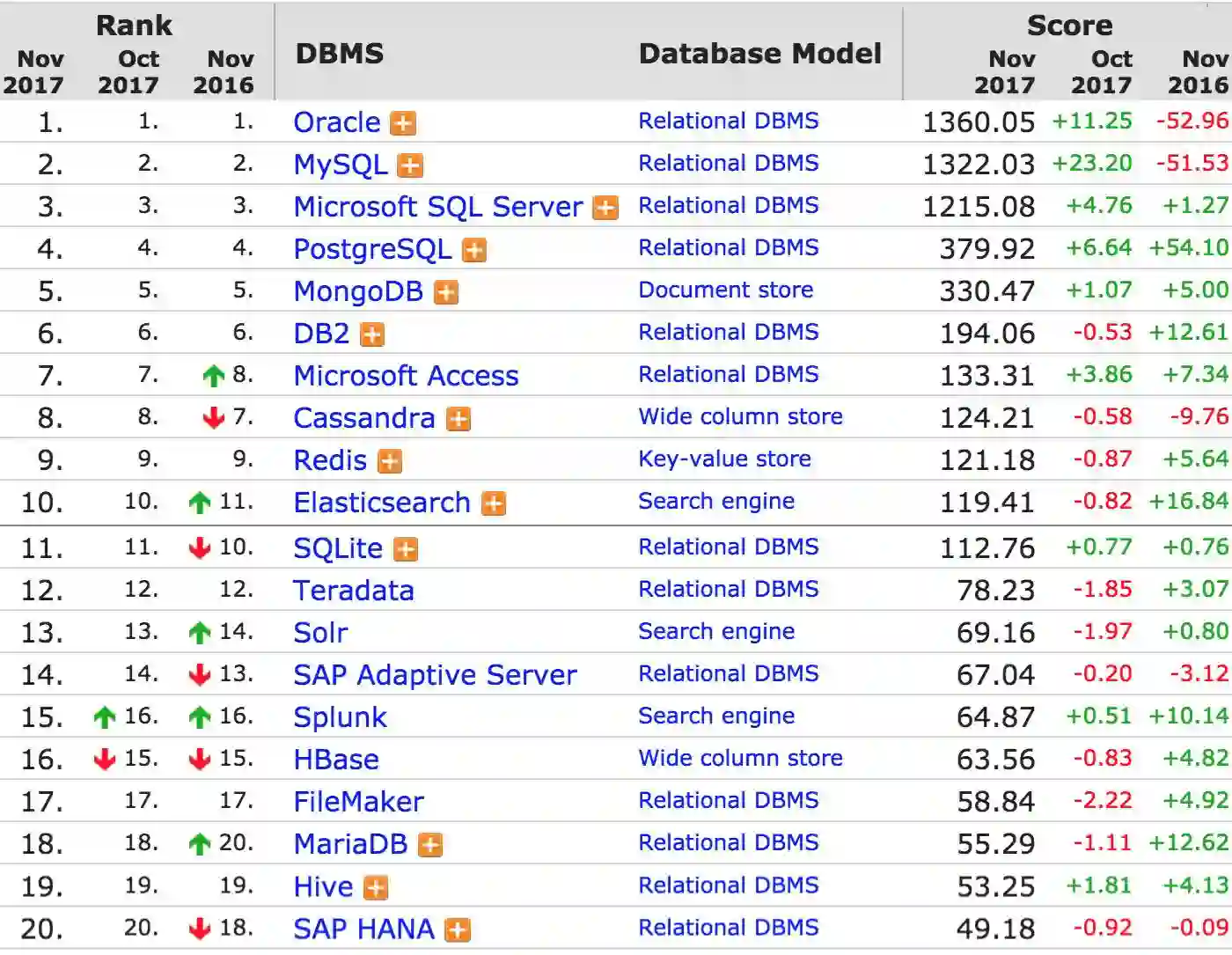This screenshot has width=1232, height=955.
Task: Click the orange plus beside MongoDB
Action: click(x=446, y=292)
